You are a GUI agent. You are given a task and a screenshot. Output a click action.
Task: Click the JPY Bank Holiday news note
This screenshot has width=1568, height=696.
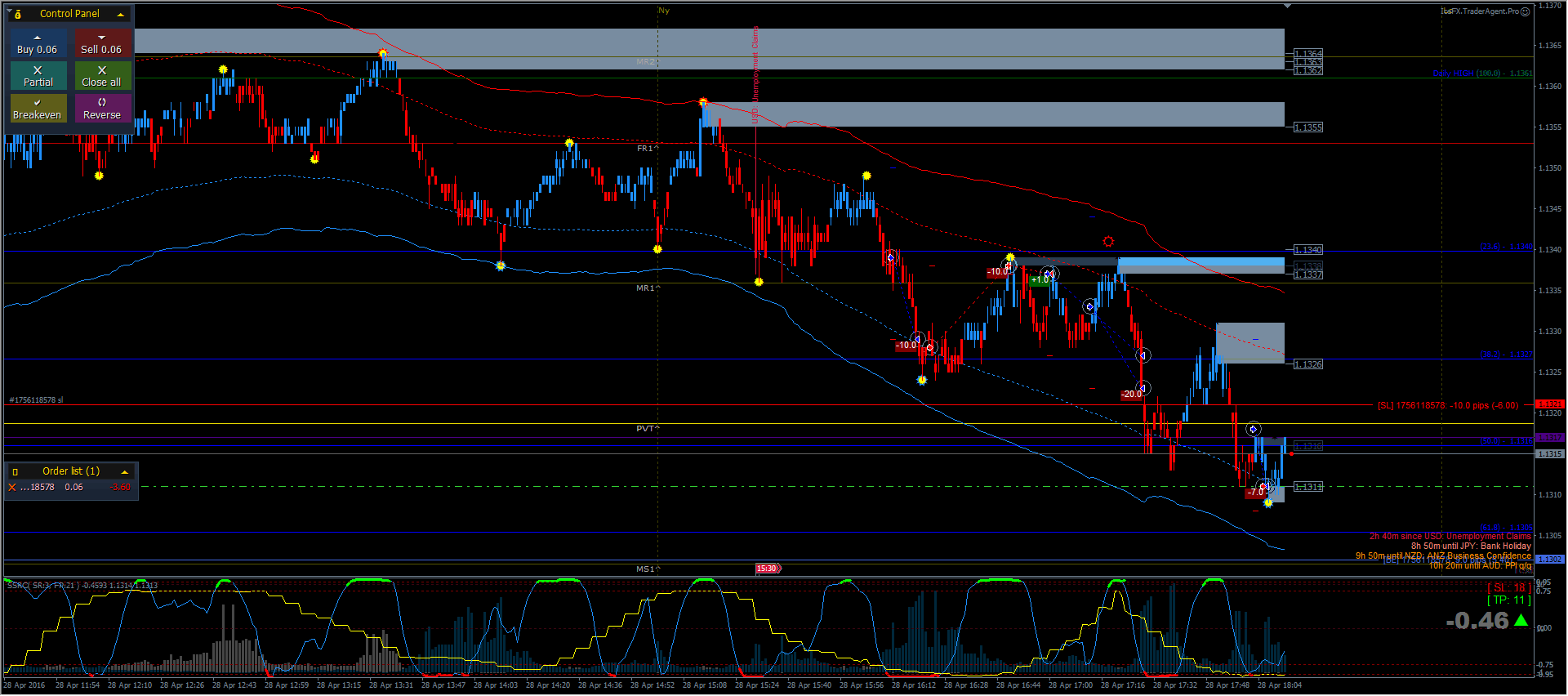coord(1471,546)
